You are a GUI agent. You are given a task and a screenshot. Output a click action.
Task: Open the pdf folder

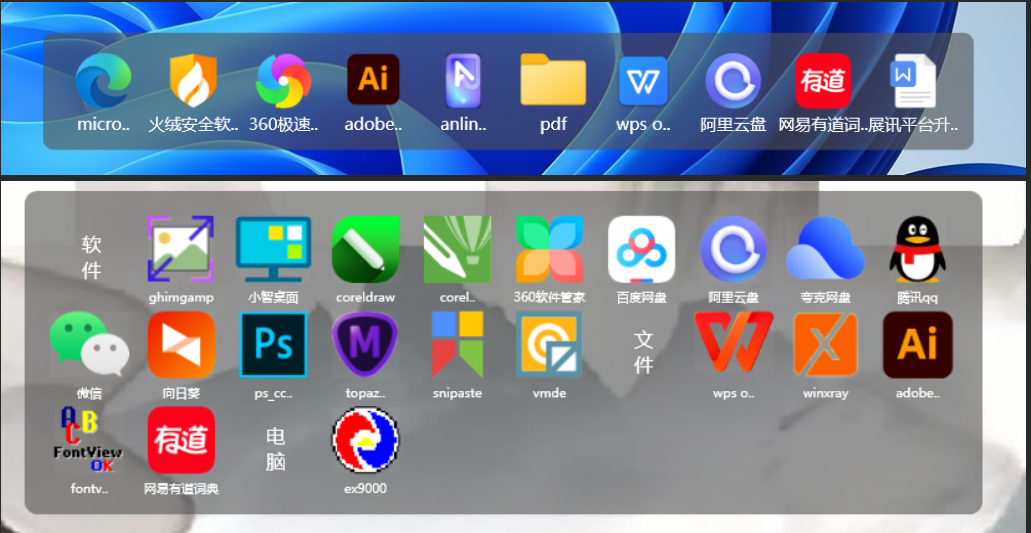pos(553,80)
